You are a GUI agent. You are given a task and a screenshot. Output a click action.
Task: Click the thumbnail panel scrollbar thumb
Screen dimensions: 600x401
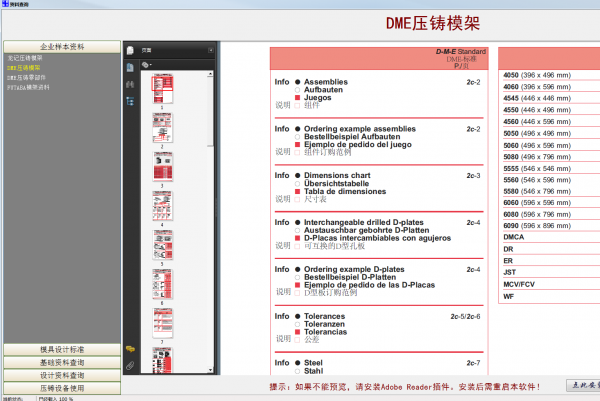tap(210, 111)
